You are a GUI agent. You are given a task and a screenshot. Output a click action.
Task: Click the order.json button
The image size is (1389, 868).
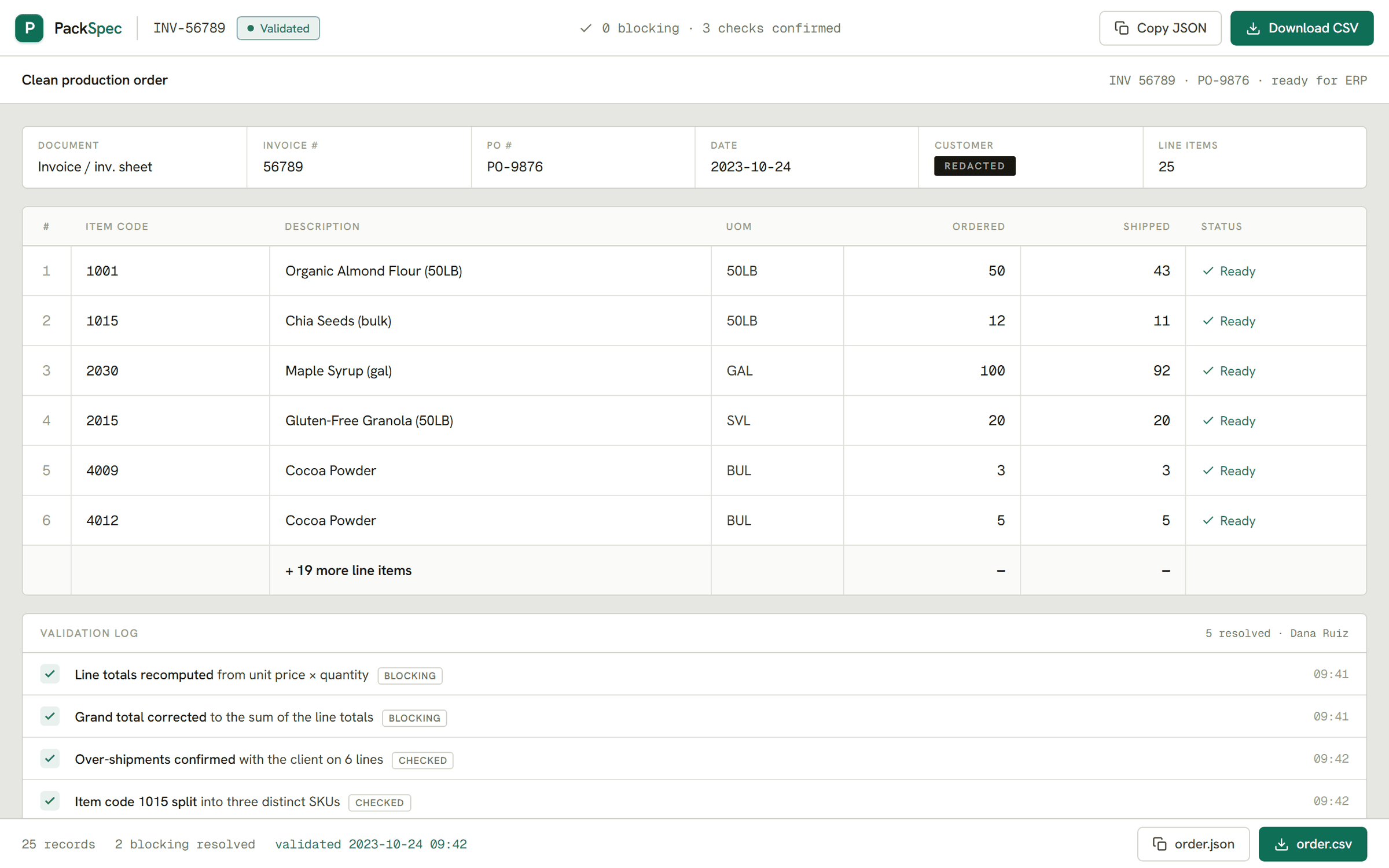click(x=1193, y=844)
